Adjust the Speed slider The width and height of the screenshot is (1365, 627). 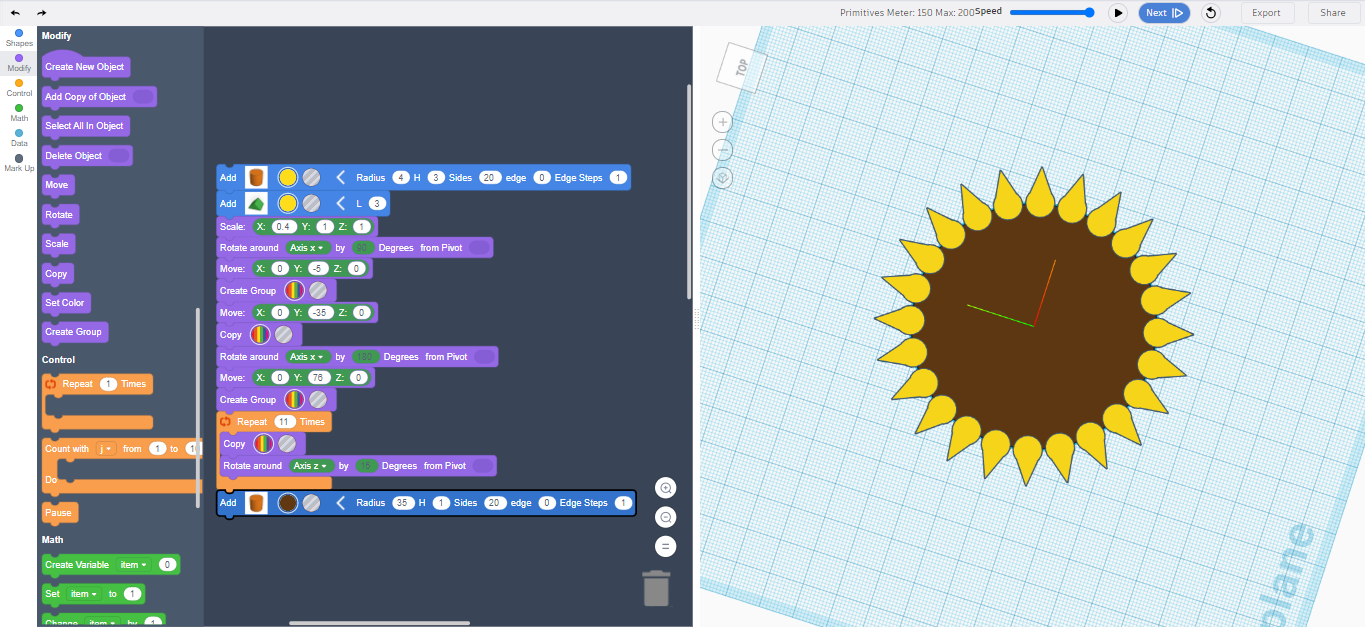click(1052, 12)
